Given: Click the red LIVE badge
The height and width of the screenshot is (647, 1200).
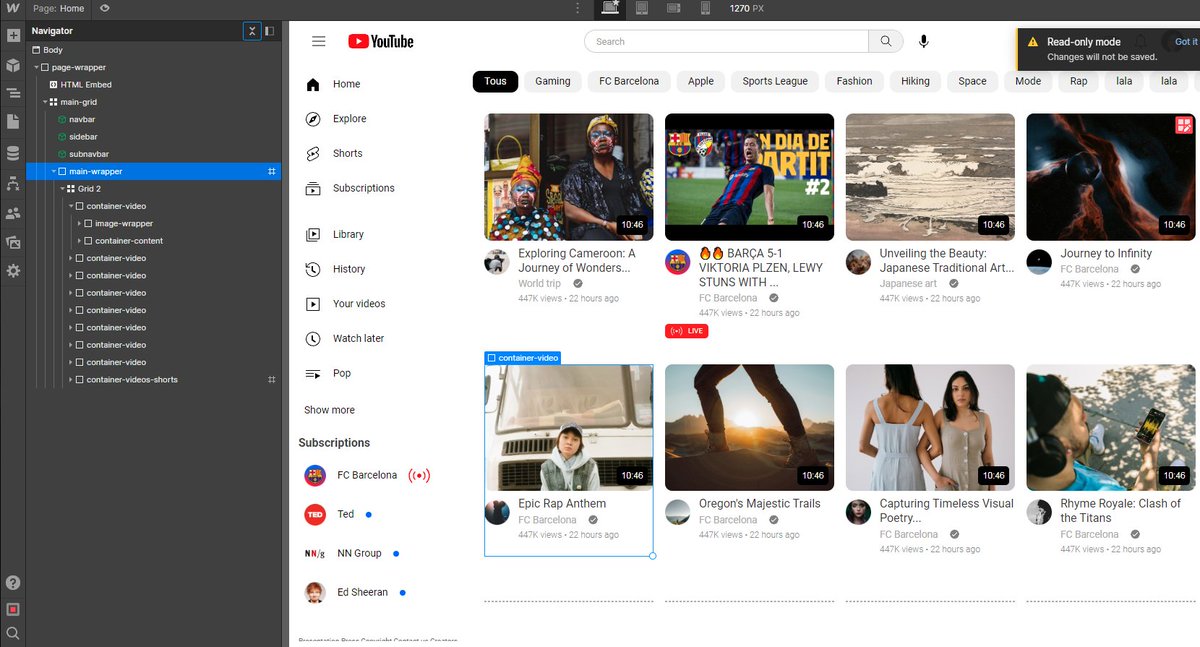Looking at the screenshot, I should click(x=686, y=331).
